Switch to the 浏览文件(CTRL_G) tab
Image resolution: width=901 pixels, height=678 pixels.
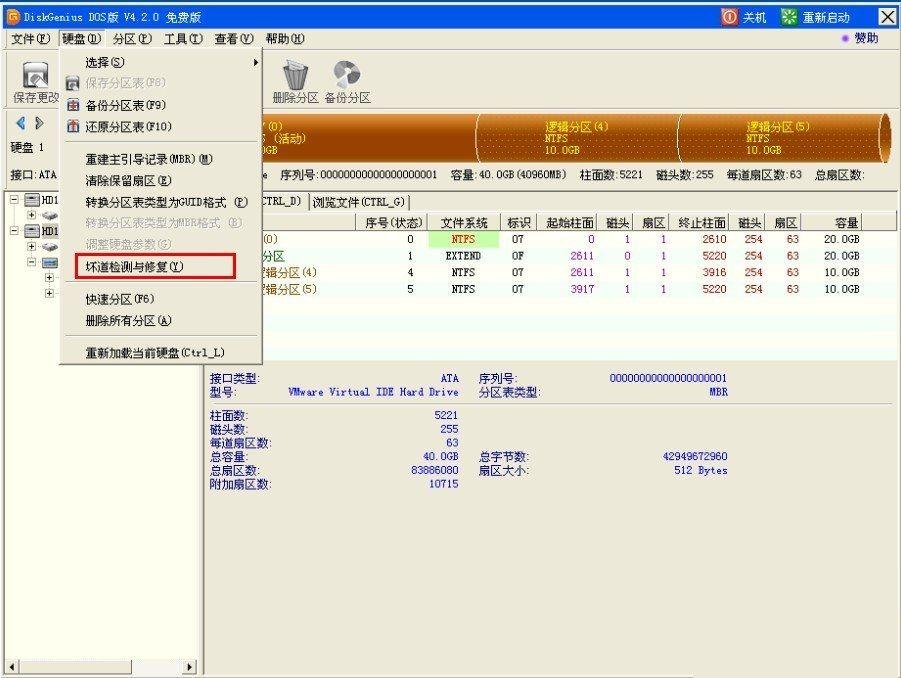click(x=359, y=202)
